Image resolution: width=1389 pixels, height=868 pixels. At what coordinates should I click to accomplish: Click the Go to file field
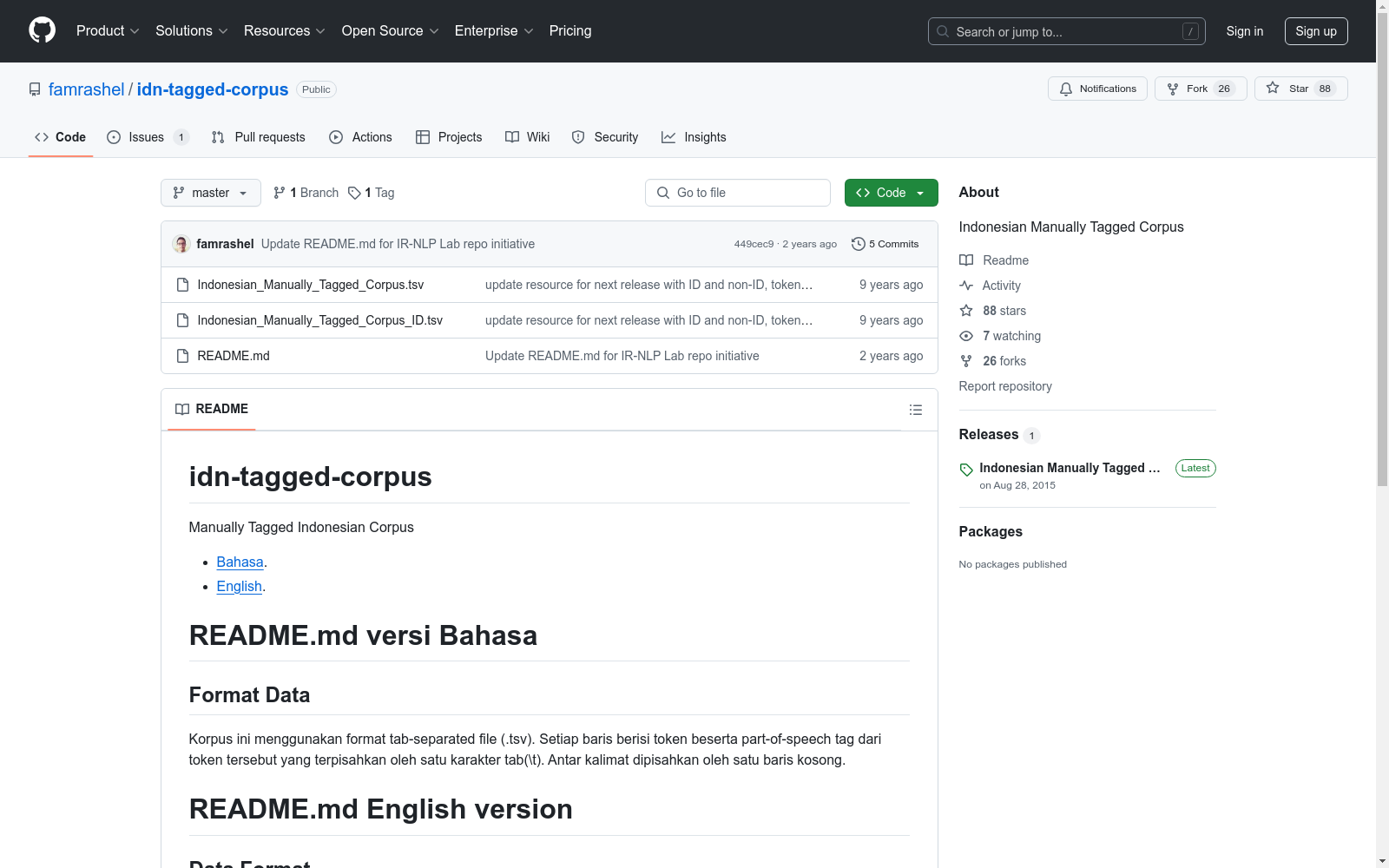(x=738, y=193)
